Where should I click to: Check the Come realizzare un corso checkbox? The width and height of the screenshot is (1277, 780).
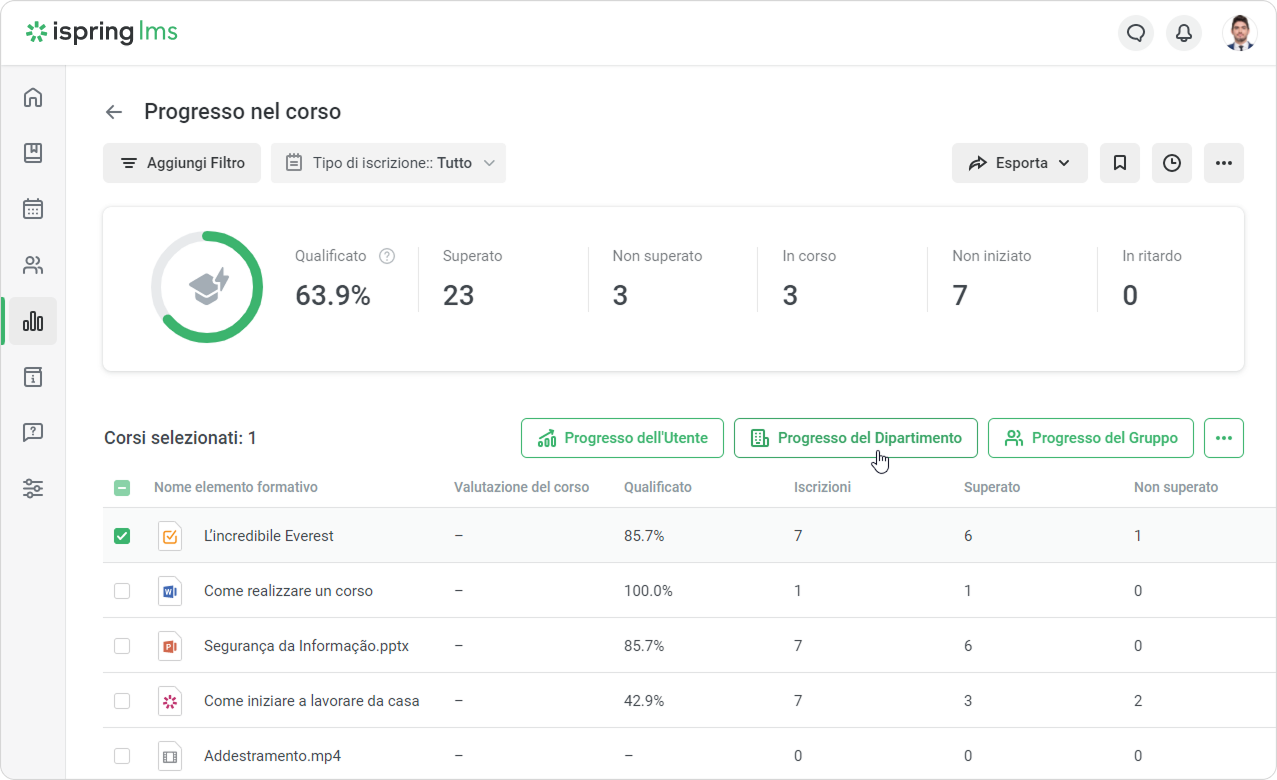[x=122, y=591]
